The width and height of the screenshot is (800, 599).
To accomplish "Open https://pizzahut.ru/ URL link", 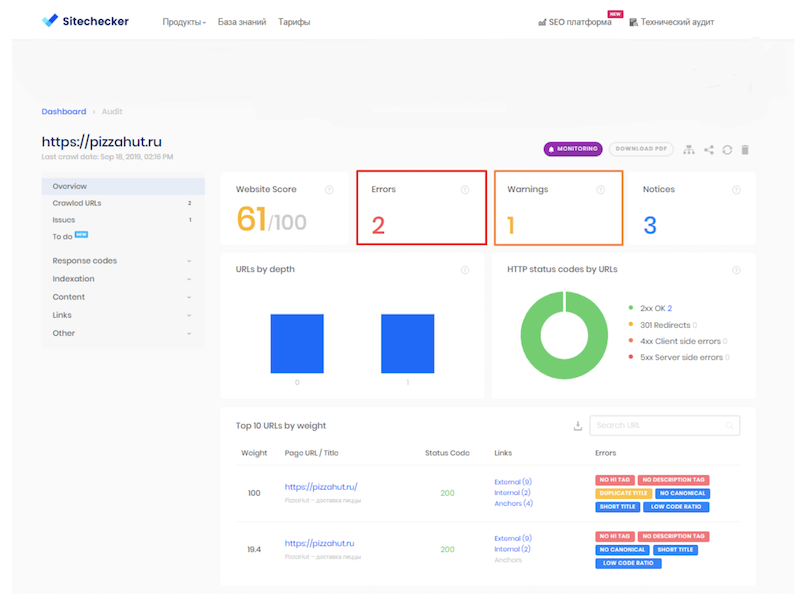I will point(321,487).
